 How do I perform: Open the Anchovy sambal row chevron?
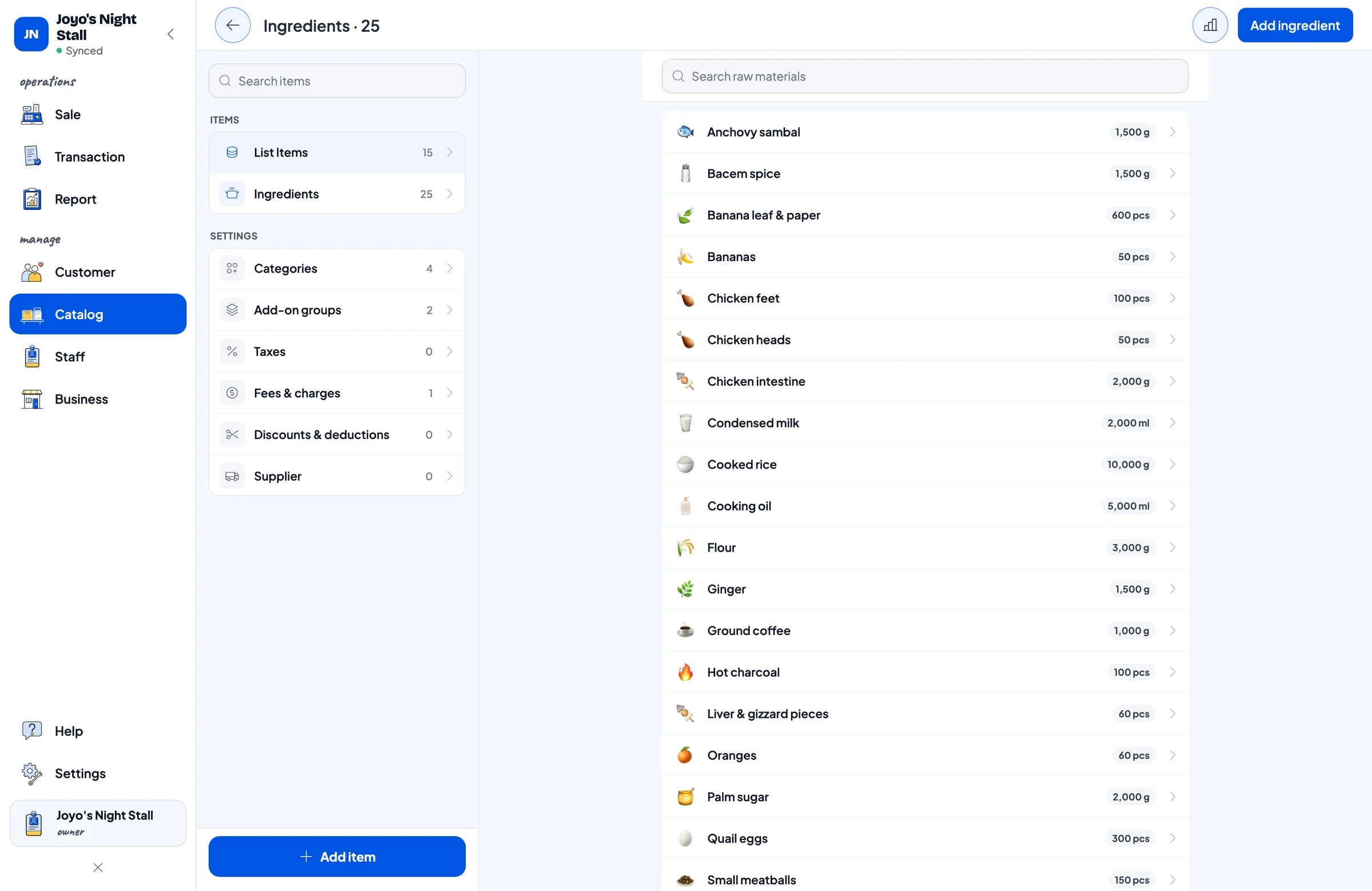[1172, 132]
